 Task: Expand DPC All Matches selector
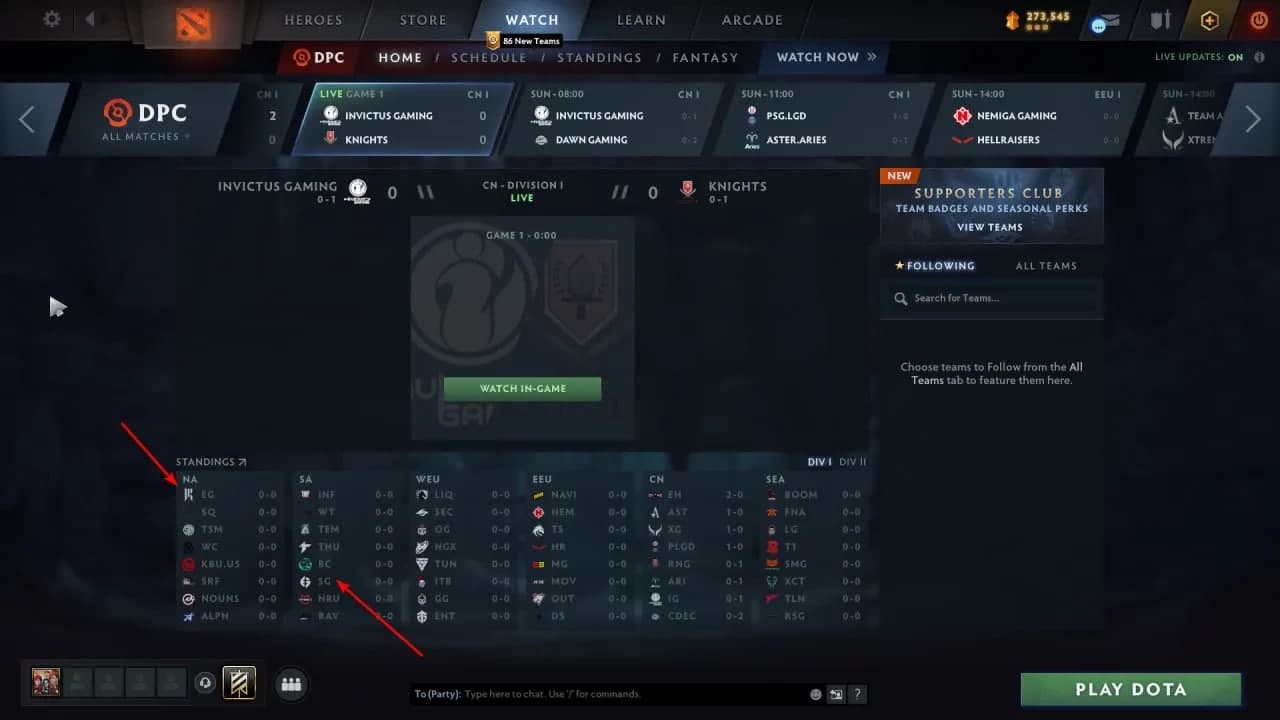[146, 120]
